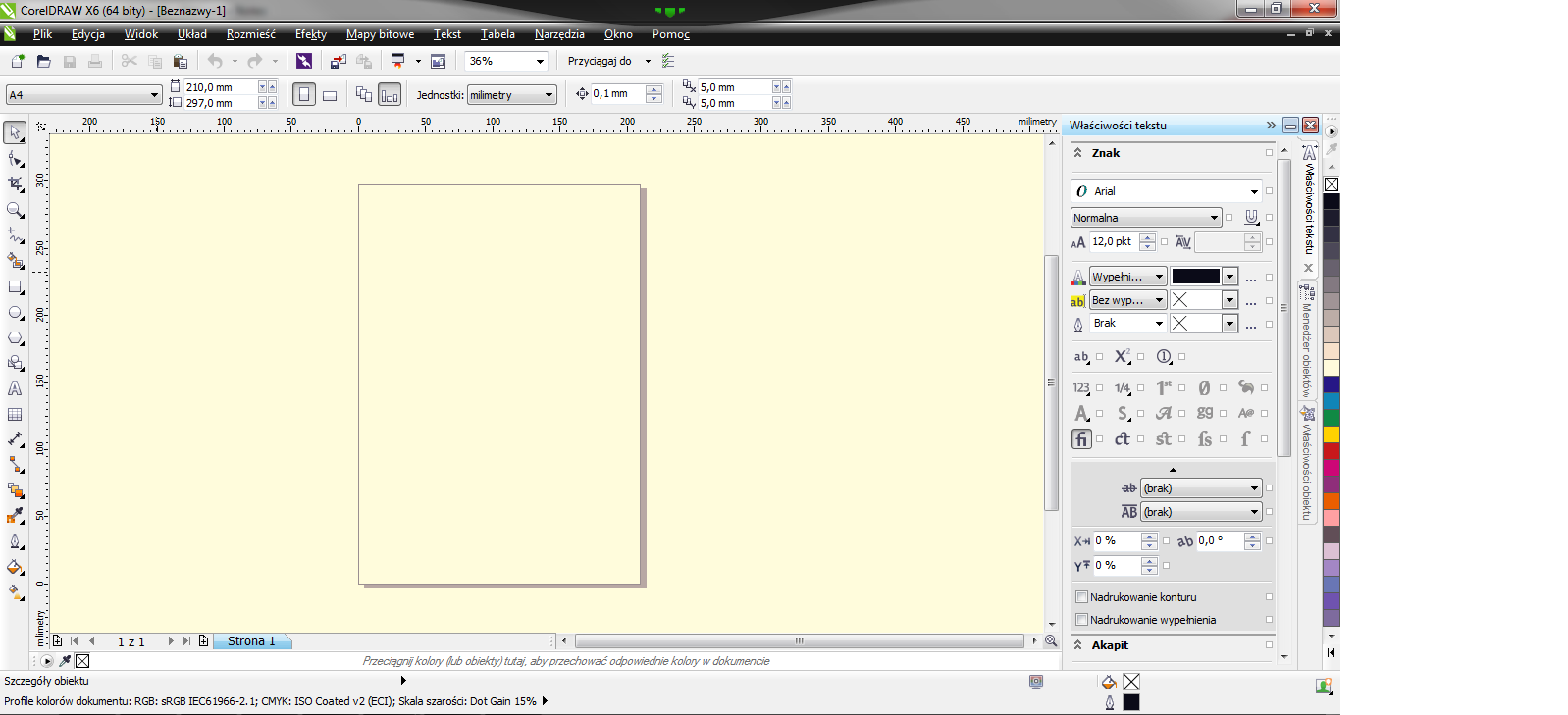Click the Strona 1 page tab
1568x715 pixels.
(x=251, y=641)
